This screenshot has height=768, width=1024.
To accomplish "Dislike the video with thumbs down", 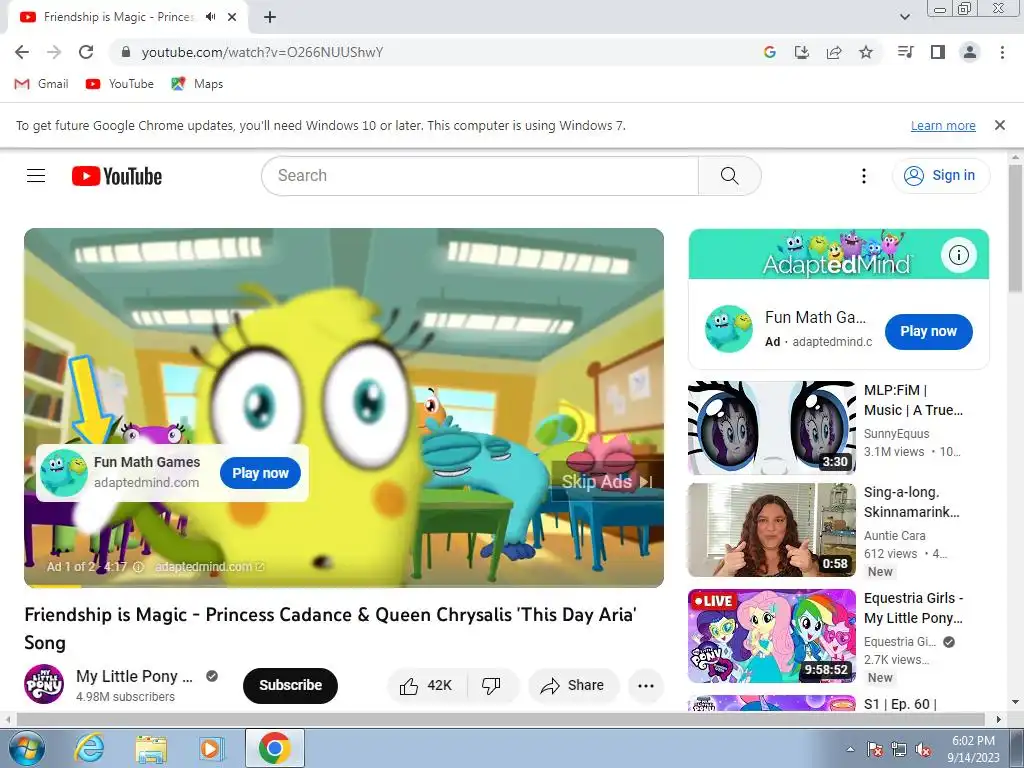I will pos(492,686).
